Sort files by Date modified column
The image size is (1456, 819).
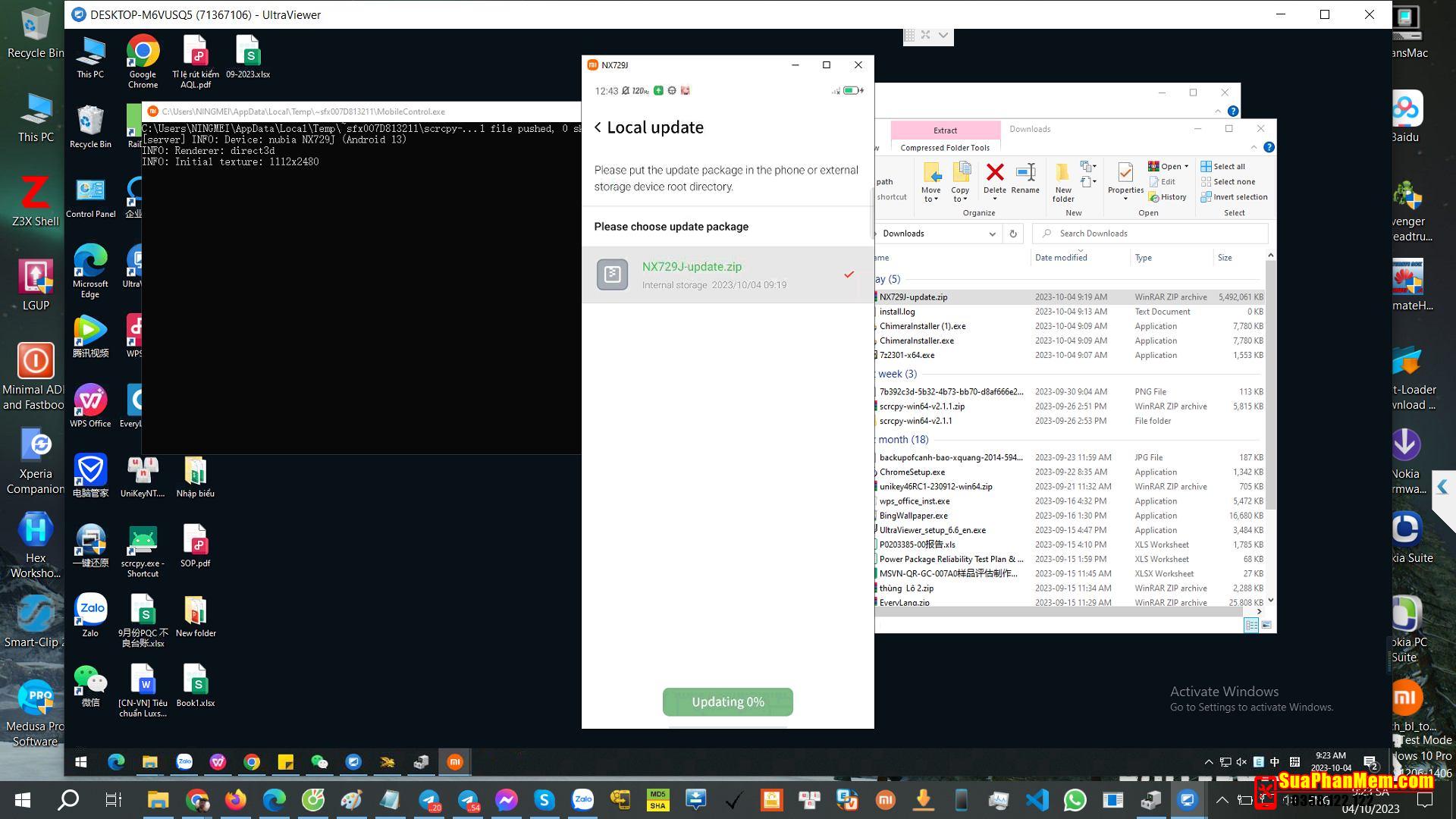pos(1061,258)
